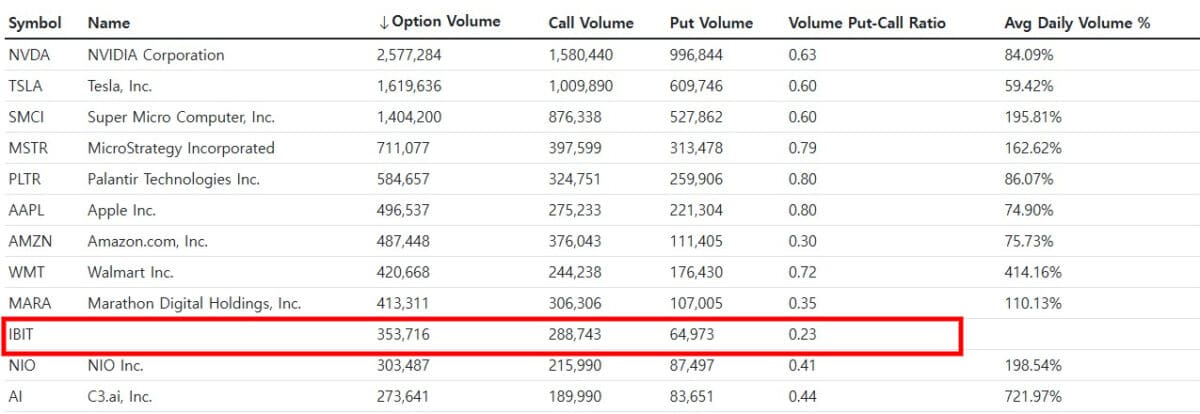Image resolution: width=1200 pixels, height=414 pixels.
Task: Click the Apple Inc. company name
Action: pos(122,210)
